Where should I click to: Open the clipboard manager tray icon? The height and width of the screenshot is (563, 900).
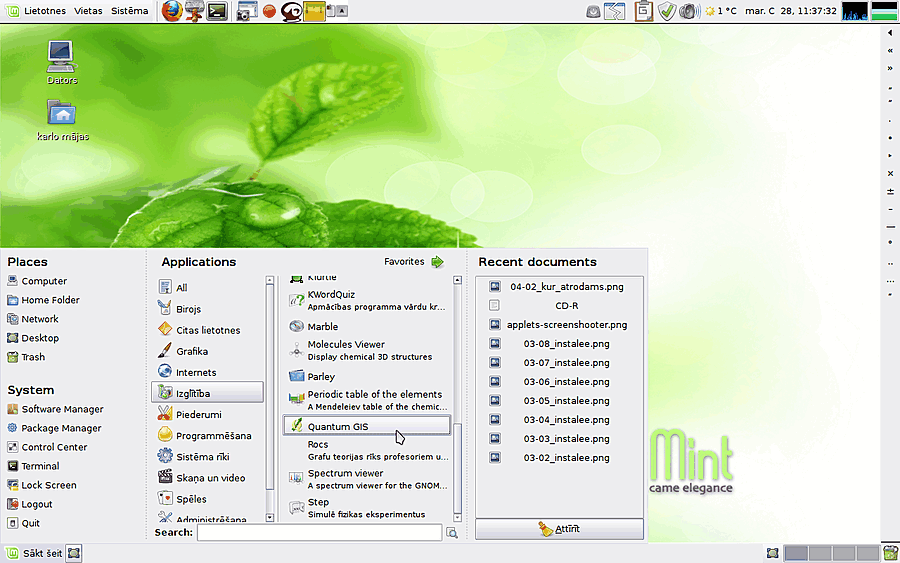point(643,11)
